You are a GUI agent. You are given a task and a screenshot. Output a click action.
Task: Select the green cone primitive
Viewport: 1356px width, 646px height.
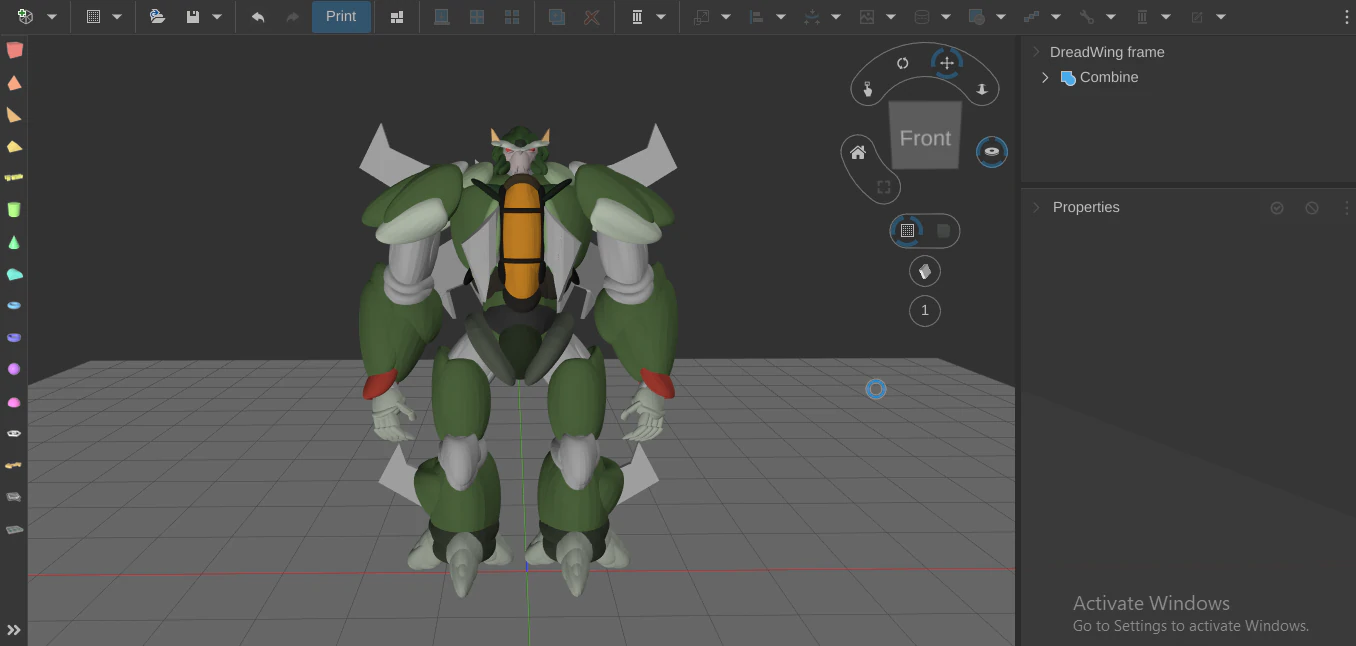14,243
